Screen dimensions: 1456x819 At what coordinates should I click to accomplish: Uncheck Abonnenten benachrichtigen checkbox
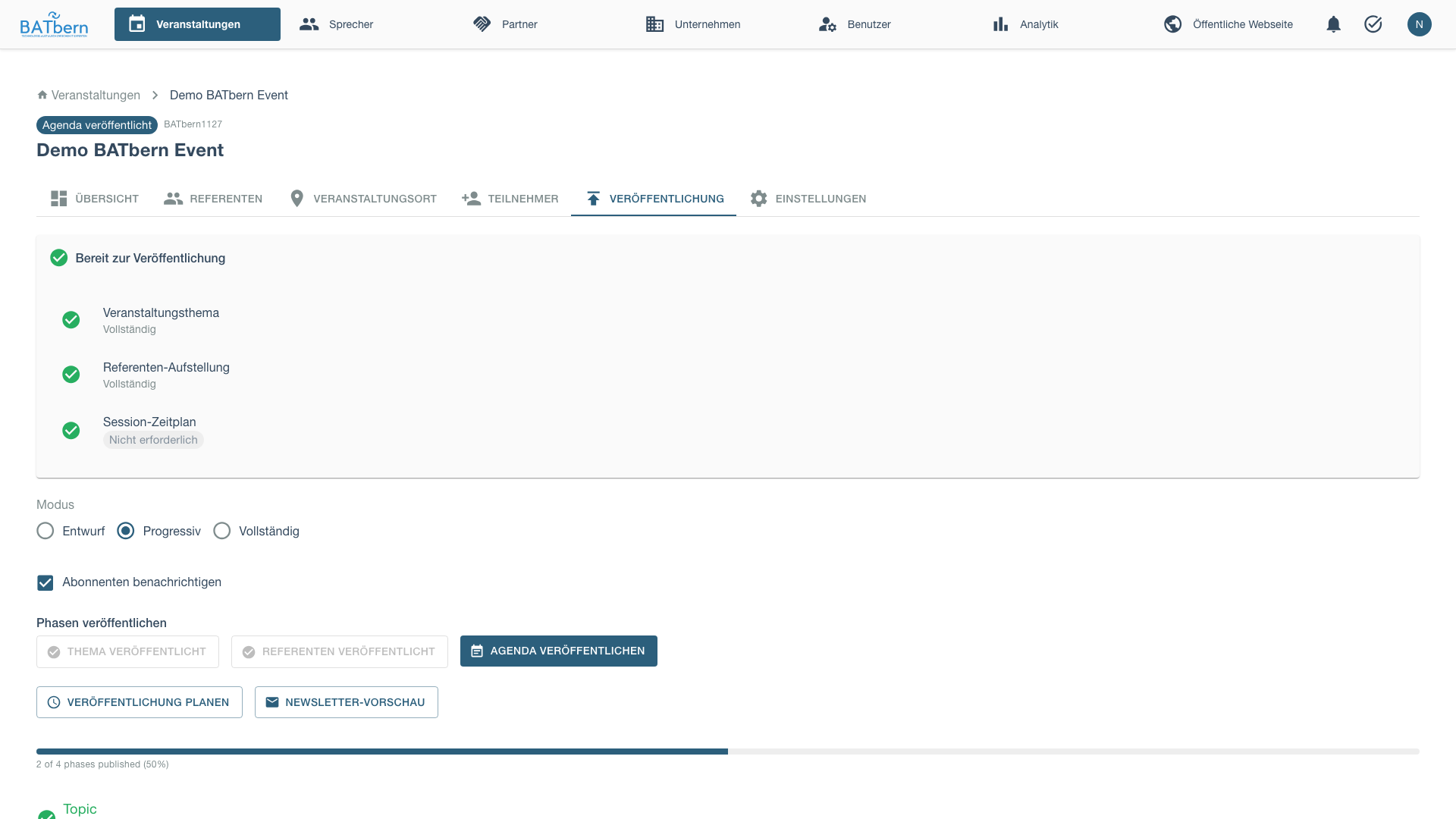[45, 582]
